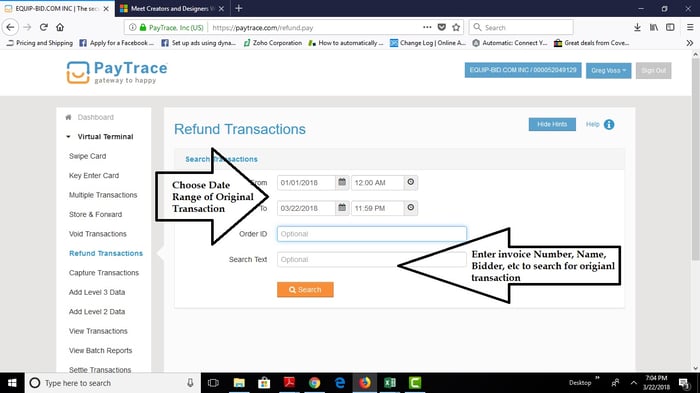Open clock picker for 12:00 AM time
The image size is (700, 393).
tap(411, 182)
